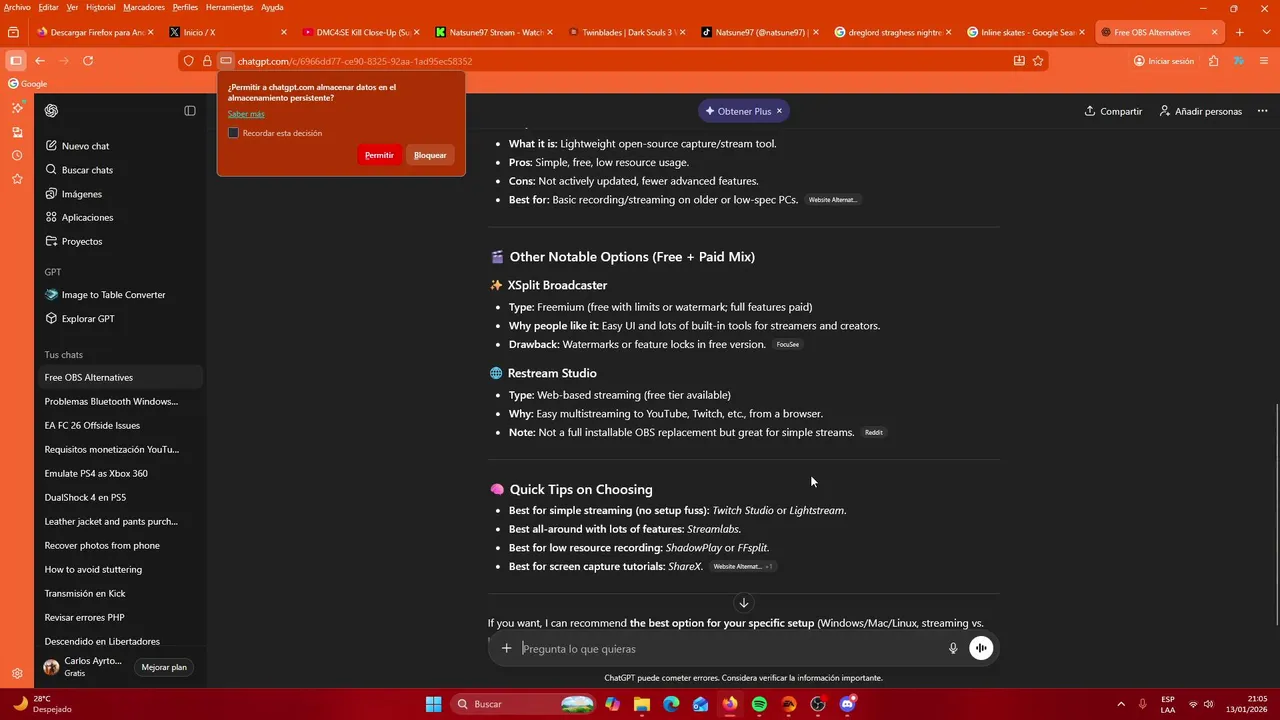The width and height of the screenshot is (1280, 720).
Task: Check Recordar esta decisión checkbox
Action: 233,133
